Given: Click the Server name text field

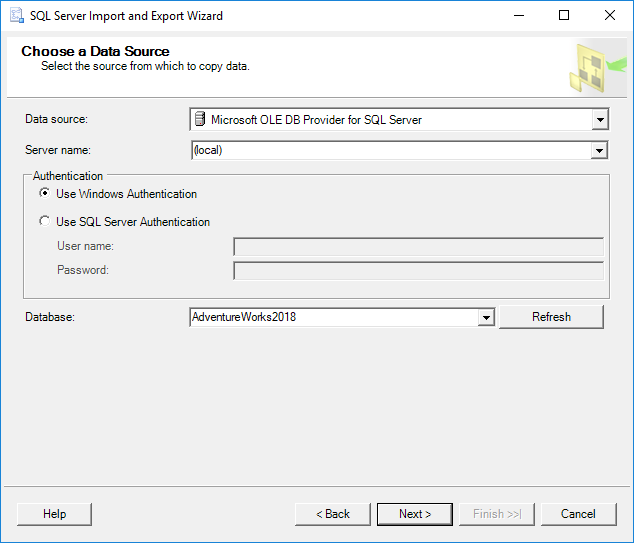Looking at the screenshot, I should point(390,151).
